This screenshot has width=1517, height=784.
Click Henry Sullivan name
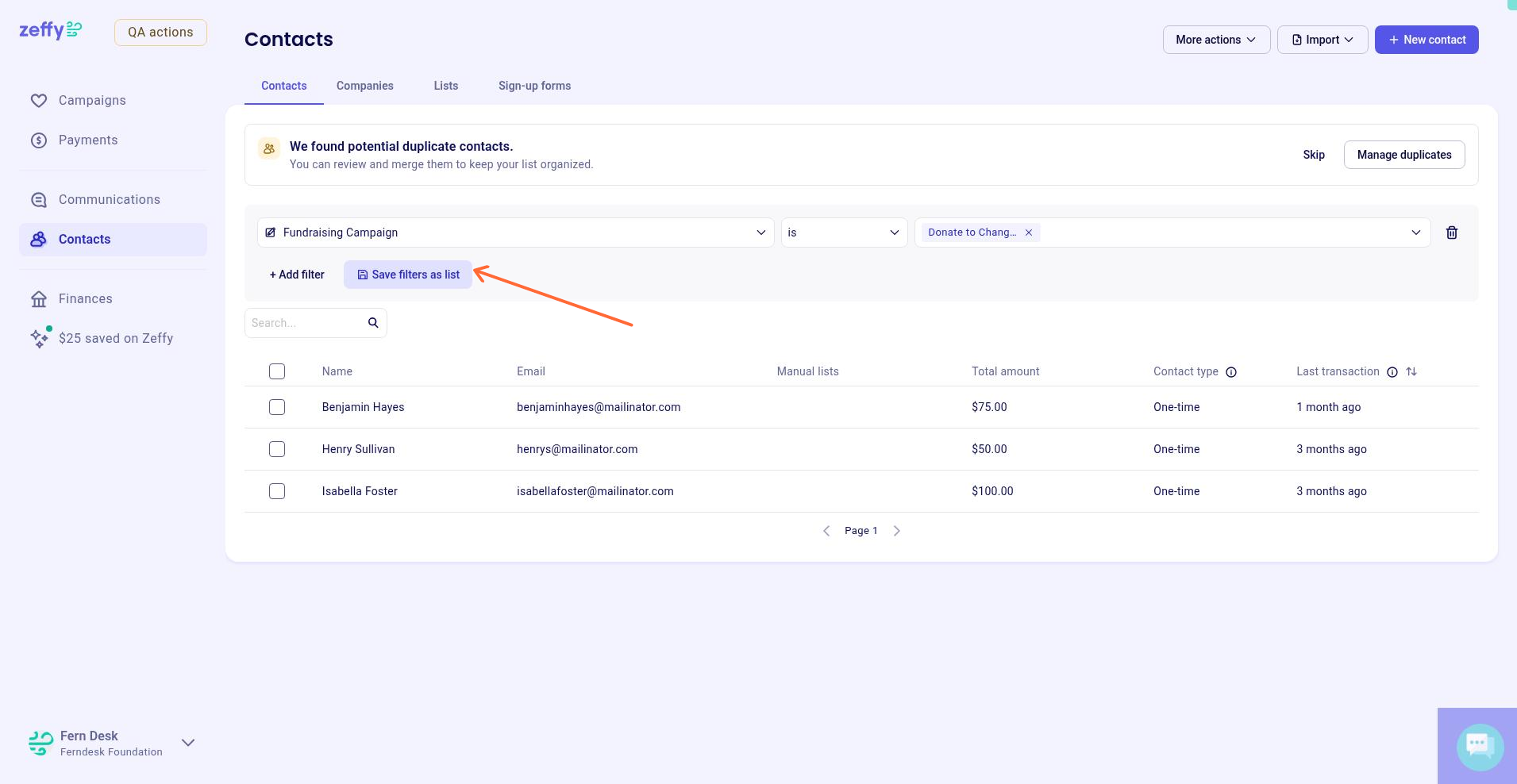click(x=359, y=449)
